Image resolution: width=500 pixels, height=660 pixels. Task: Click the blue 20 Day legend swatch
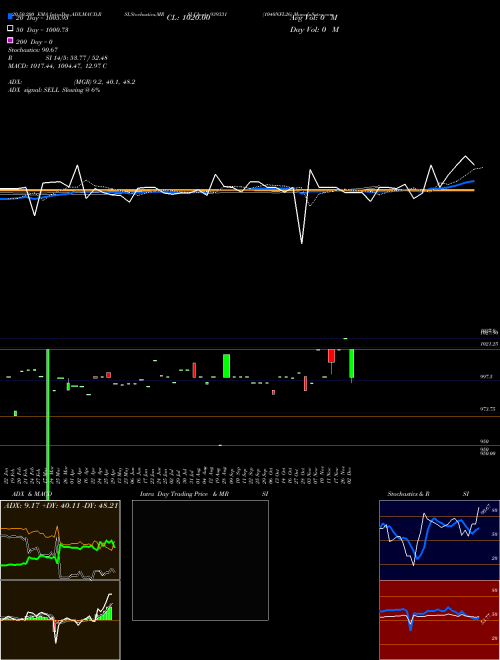(10, 17)
